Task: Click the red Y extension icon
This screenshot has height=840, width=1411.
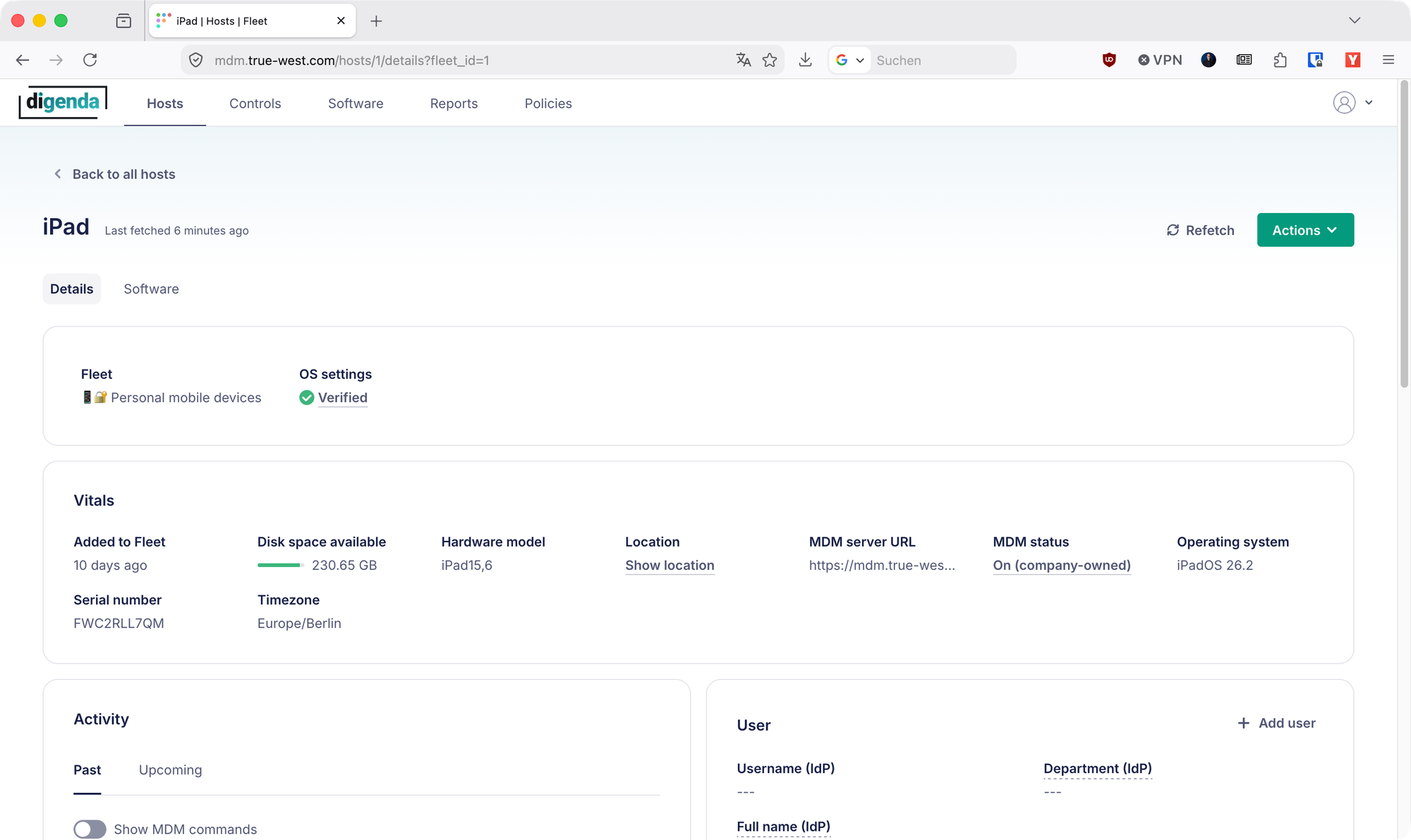Action: [1352, 60]
